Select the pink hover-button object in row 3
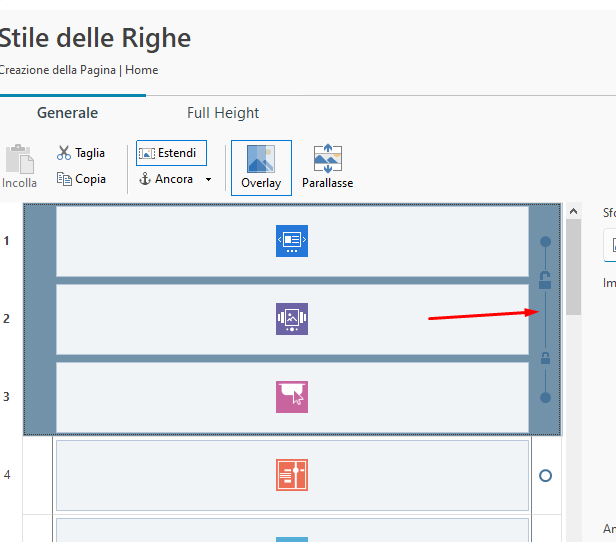Image resolution: width=616 pixels, height=542 pixels. pos(292,397)
